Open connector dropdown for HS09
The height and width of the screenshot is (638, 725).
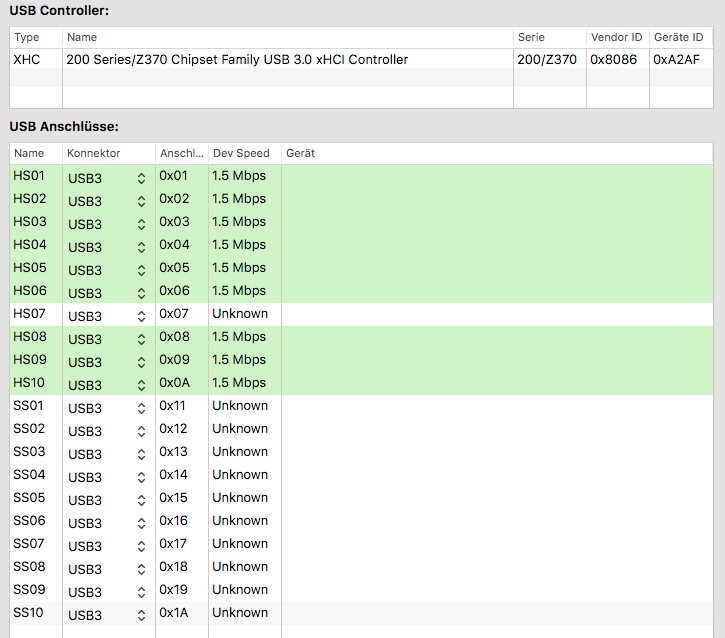[107, 362]
